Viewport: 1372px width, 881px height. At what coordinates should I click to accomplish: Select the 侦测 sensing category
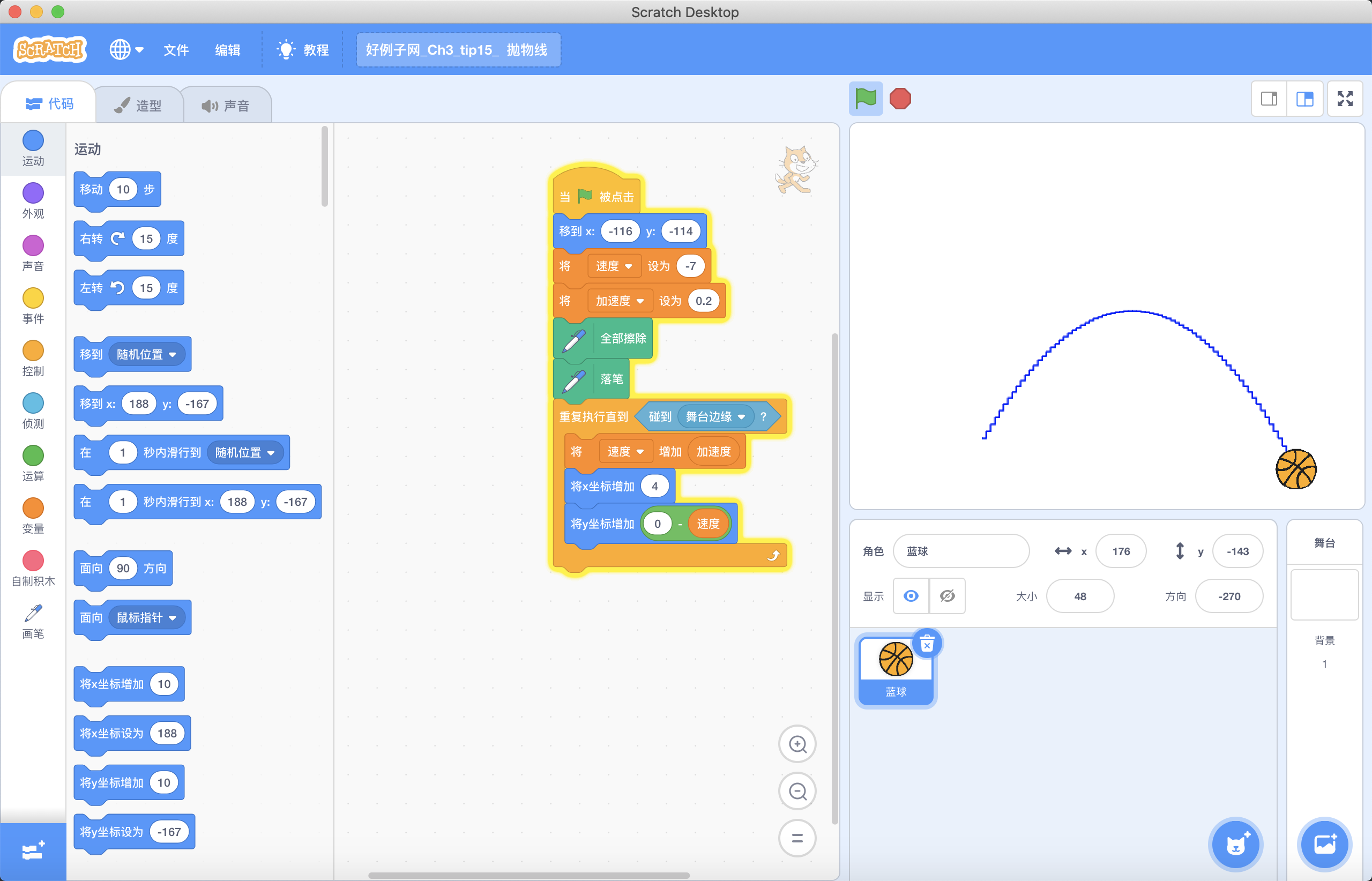(33, 412)
